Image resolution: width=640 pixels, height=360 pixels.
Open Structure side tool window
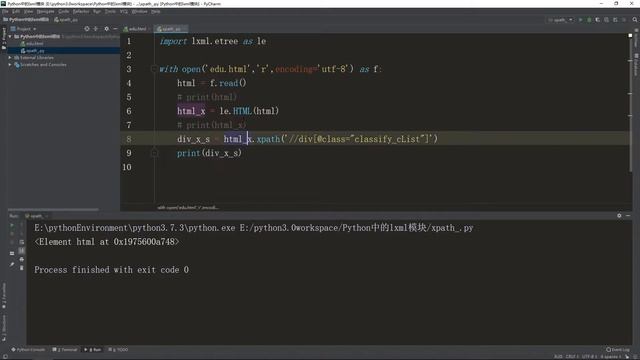[4, 328]
